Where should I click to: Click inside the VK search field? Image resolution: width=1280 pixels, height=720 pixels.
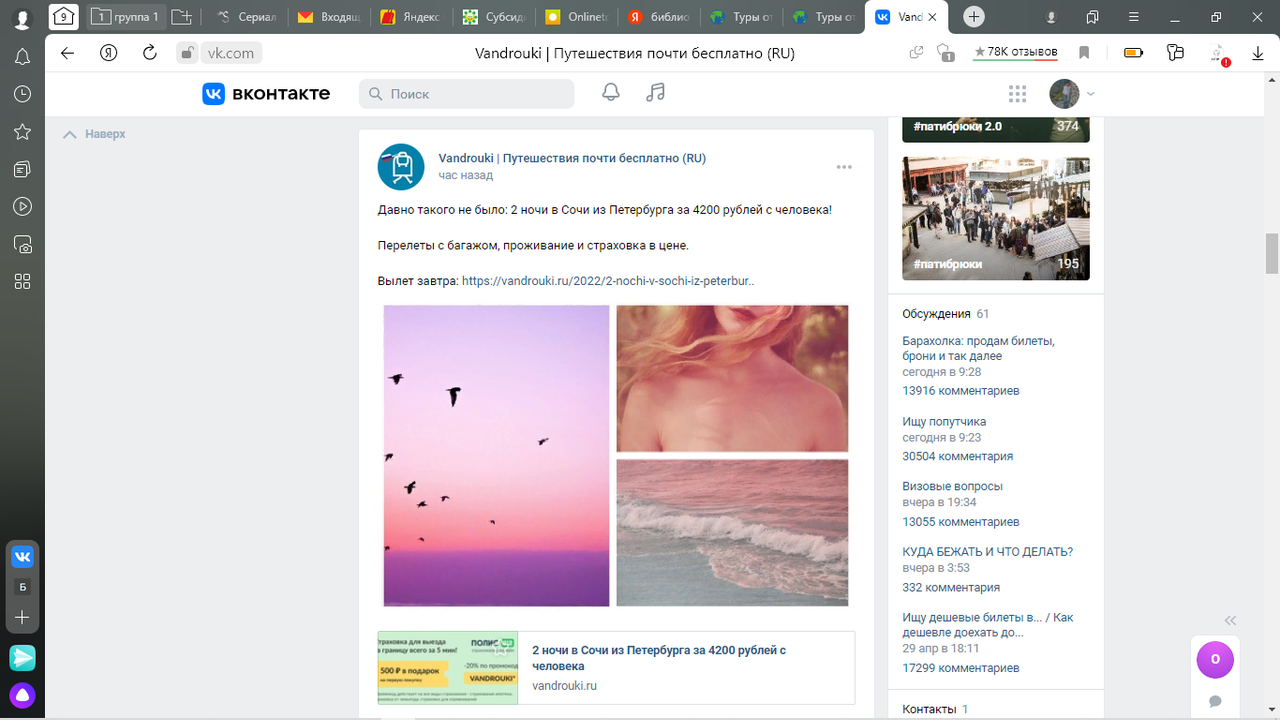pos(466,94)
